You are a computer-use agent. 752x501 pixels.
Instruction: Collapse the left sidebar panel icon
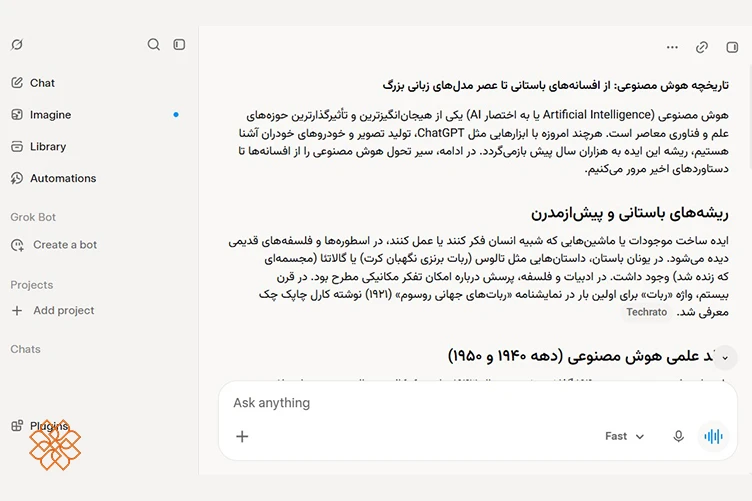179,45
